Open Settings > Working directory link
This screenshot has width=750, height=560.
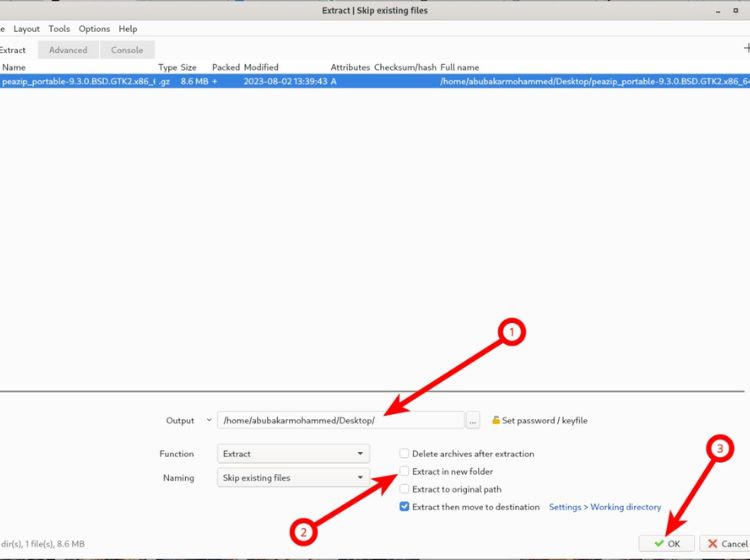pyautogui.click(x=604, y=508)
